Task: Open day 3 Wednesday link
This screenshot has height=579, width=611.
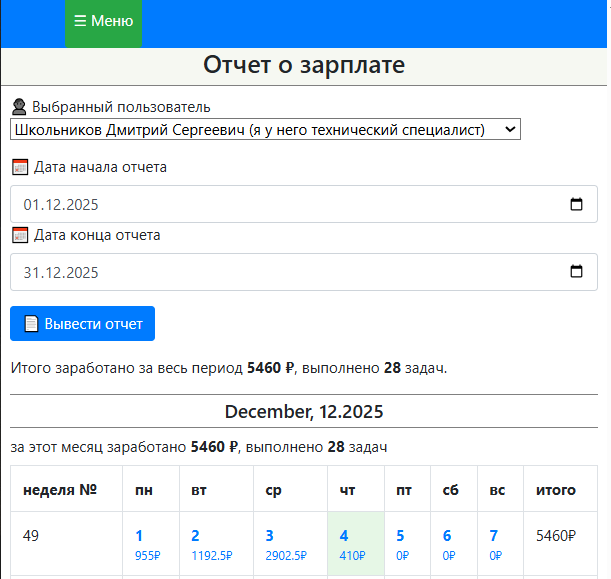Action: tap(269, 536)
